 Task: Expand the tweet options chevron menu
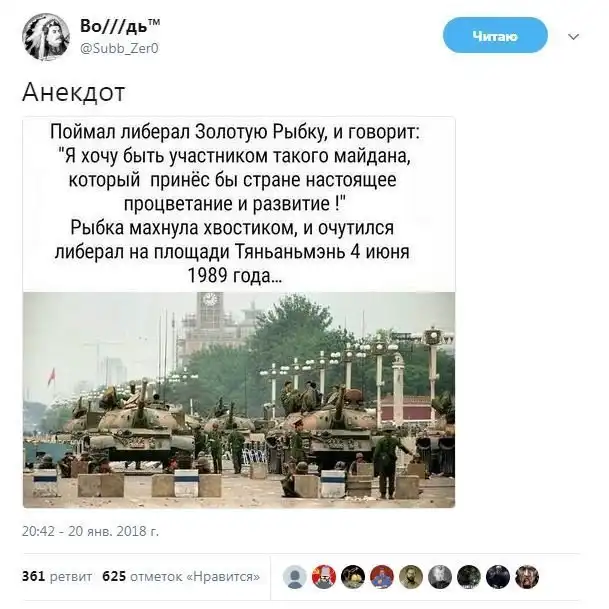[574, 37]
